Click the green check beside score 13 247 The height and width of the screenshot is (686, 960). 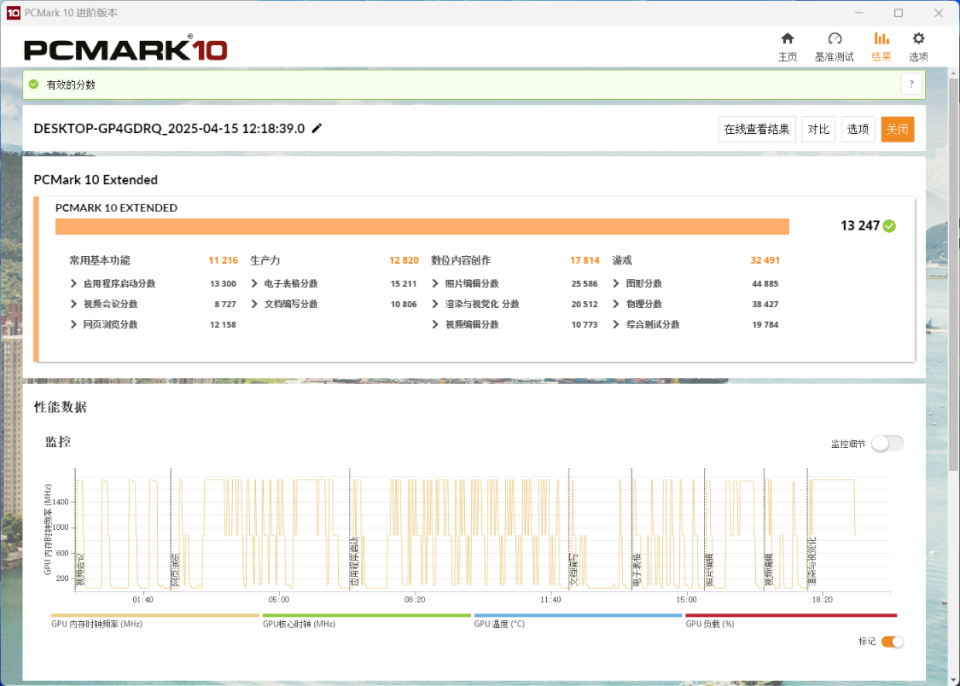[x=890, y=226]
